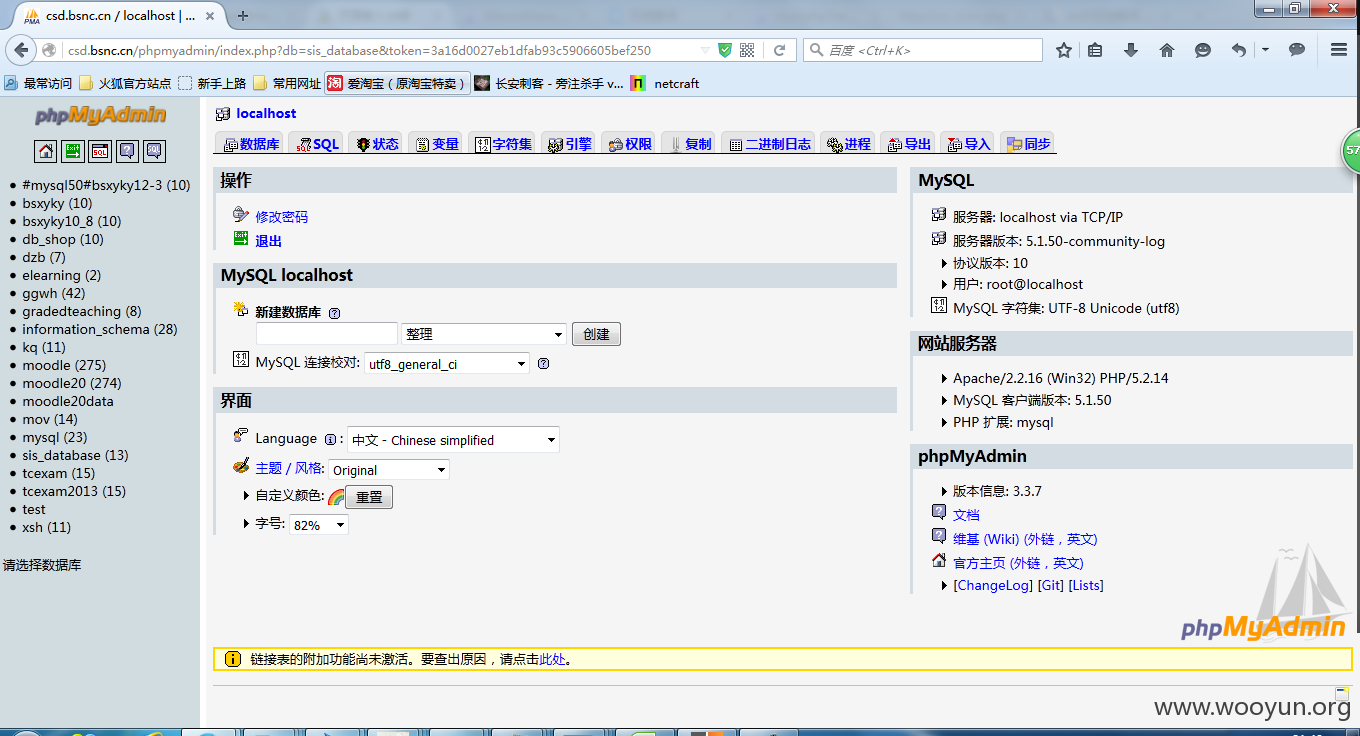Open the 引擎 engines tab

(x=569, y=144)
